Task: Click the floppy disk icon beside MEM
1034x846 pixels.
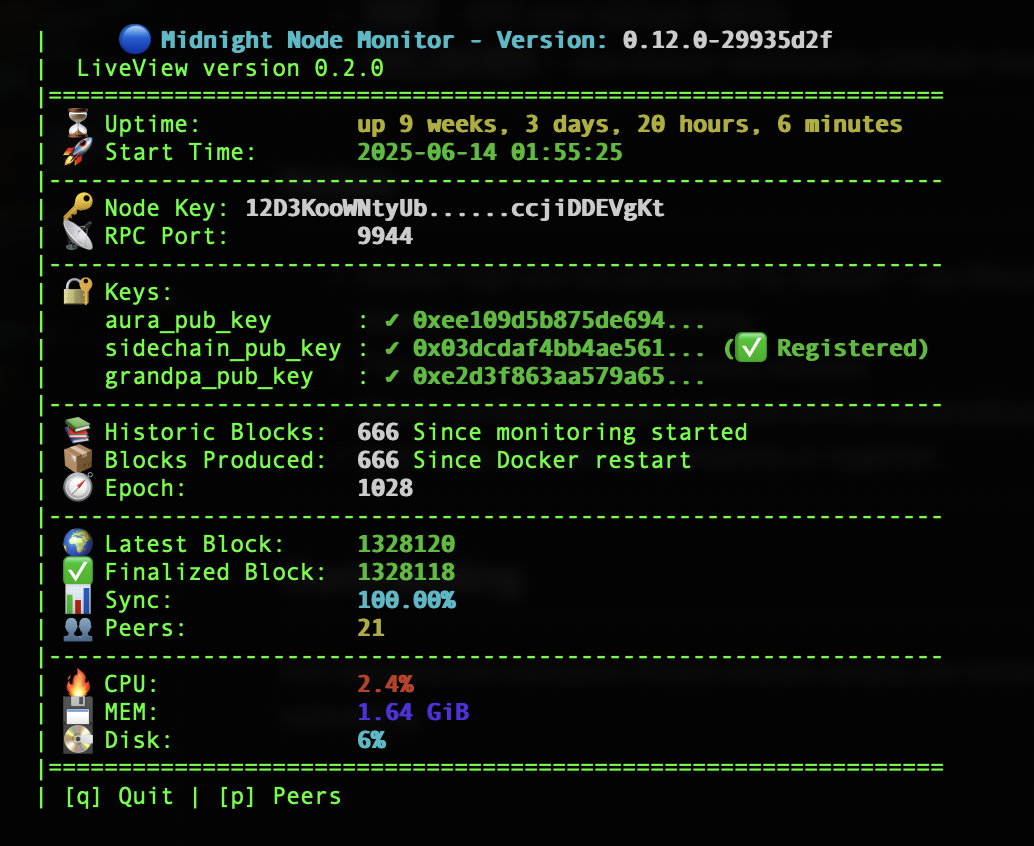Action: click(x=77, y=712)
